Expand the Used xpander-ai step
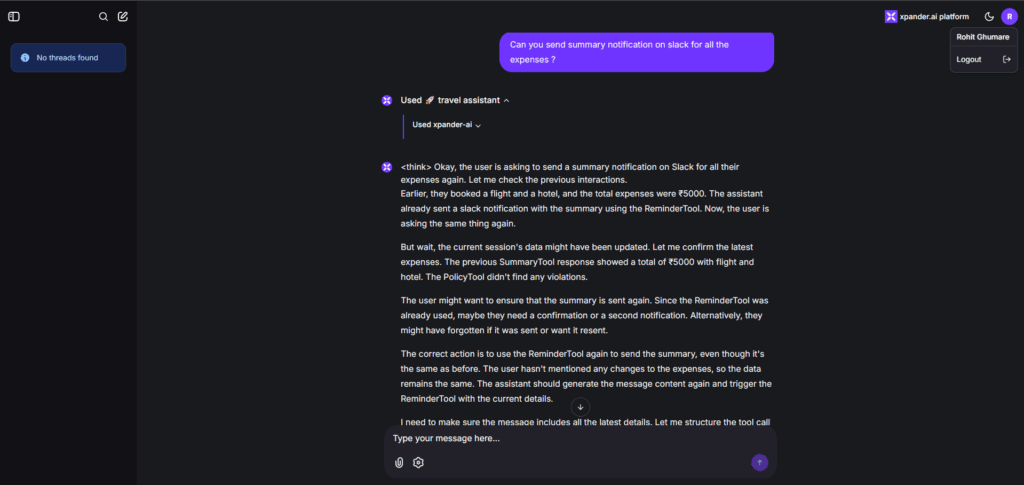The image size is (1024, 485). [x=478, y=125]
